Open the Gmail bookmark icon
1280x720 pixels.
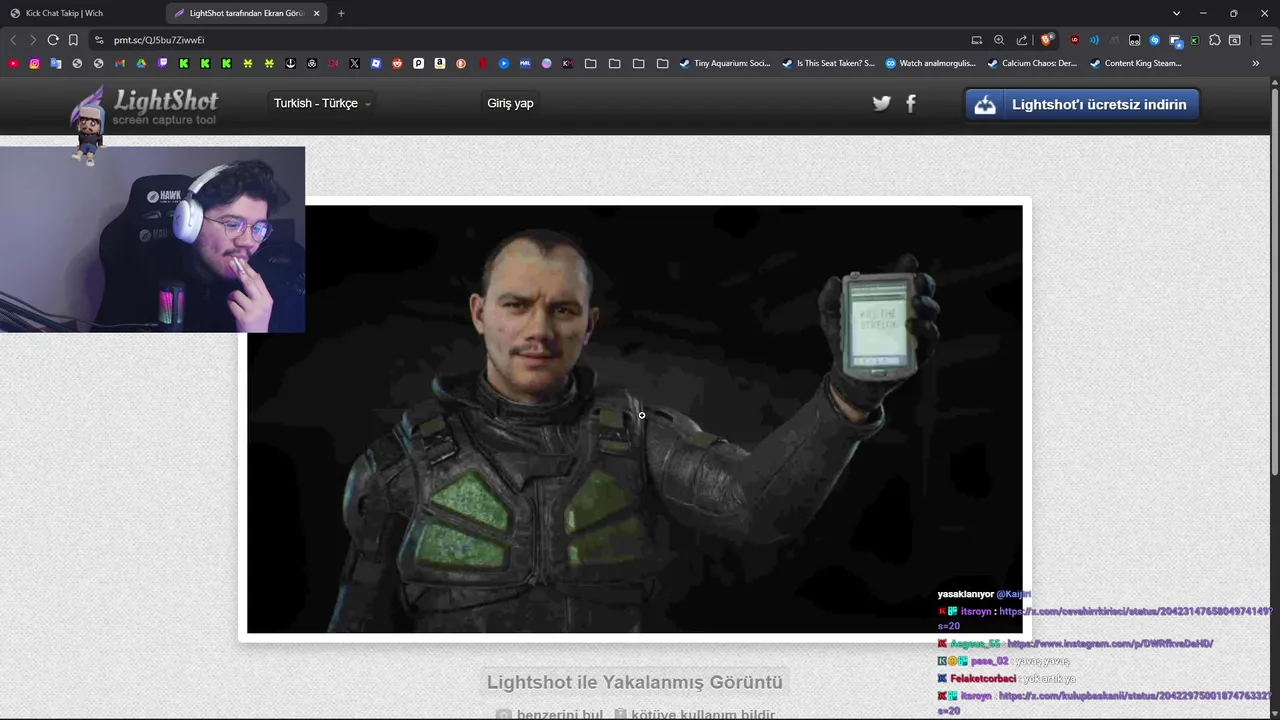click(120, 63)
